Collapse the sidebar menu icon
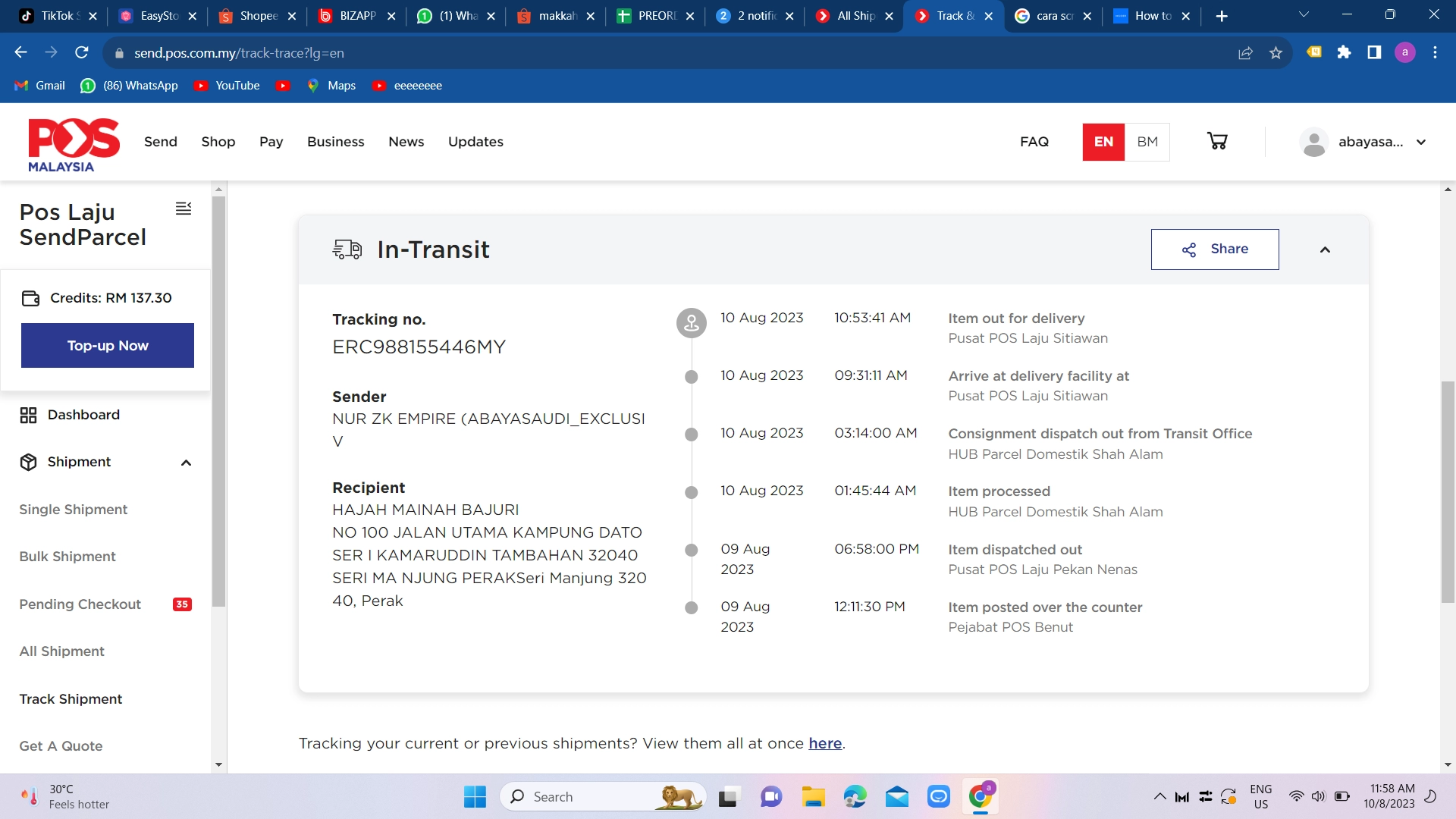Viewport: 1456px width, 819px height. coord(184,209)
